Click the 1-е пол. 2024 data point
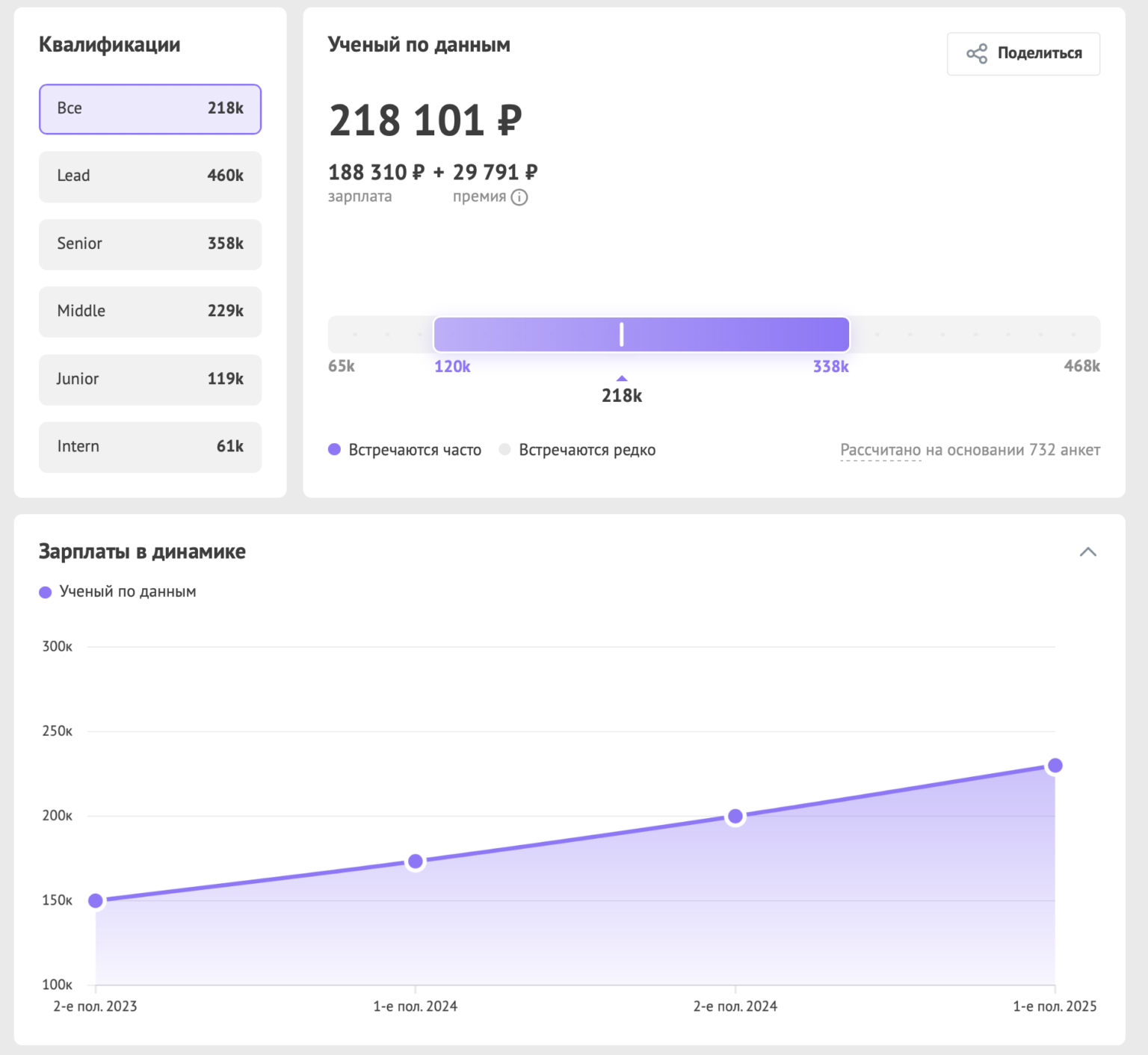Screen dimensions: 1148x1055 pyautogui.click(x=416, y=861)
